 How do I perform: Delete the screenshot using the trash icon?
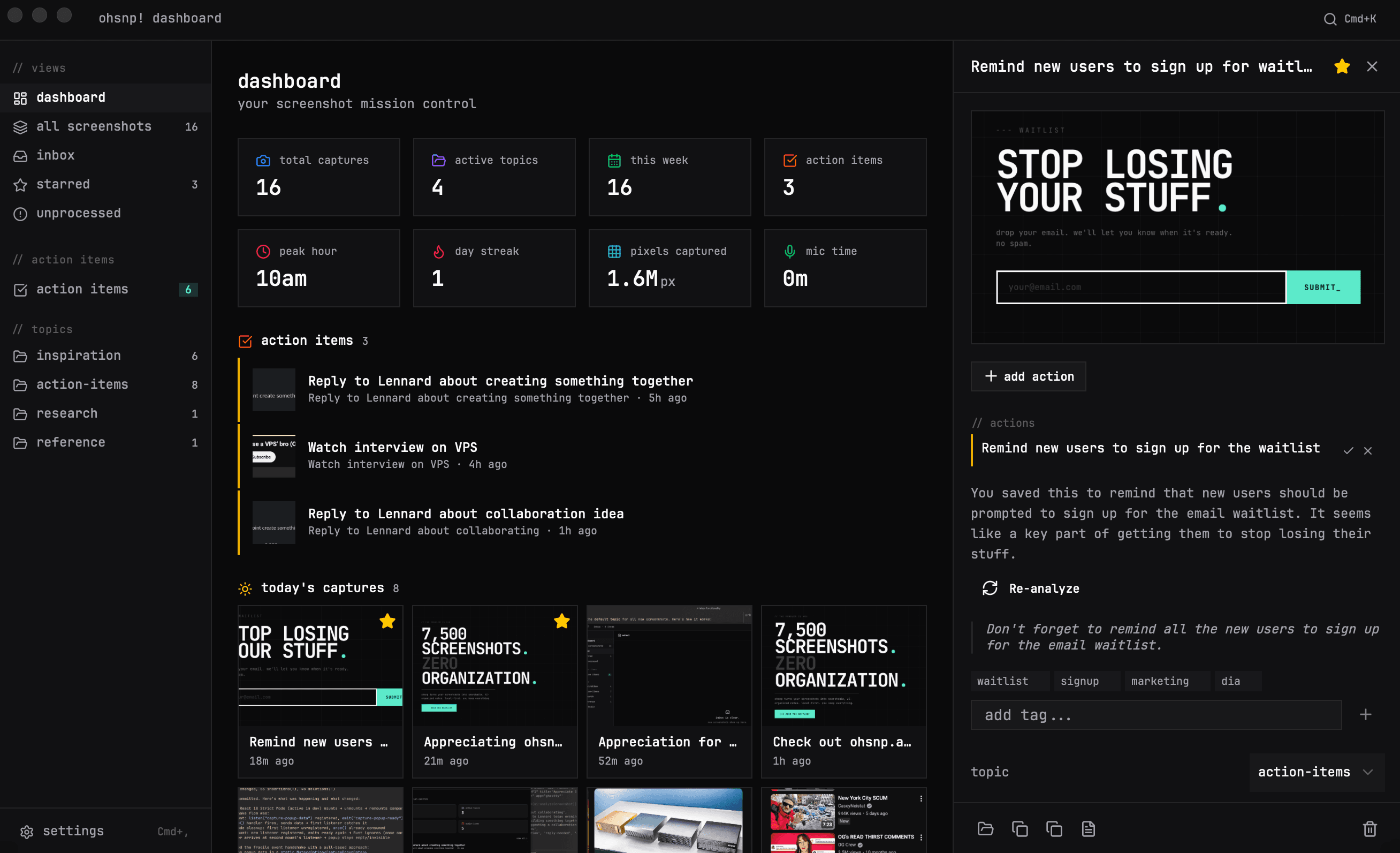point(1371,829)
